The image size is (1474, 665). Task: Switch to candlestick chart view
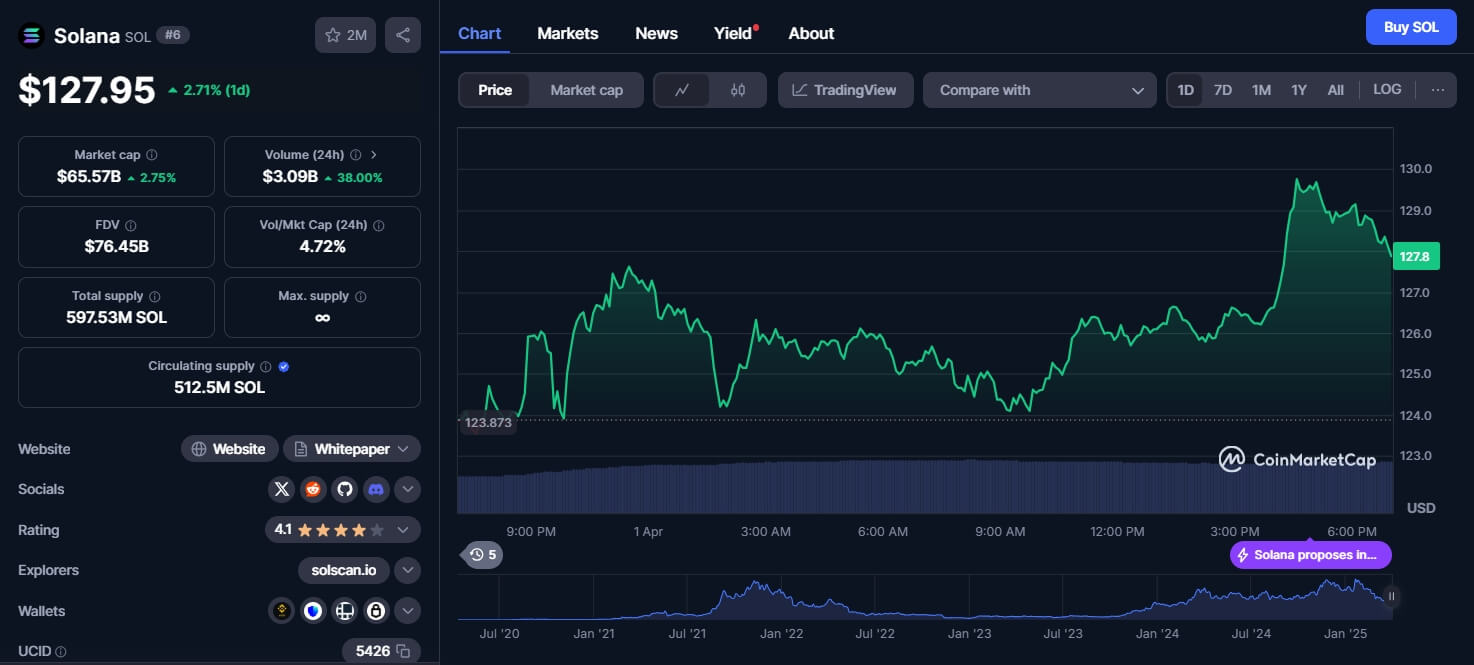pos(738,90)
